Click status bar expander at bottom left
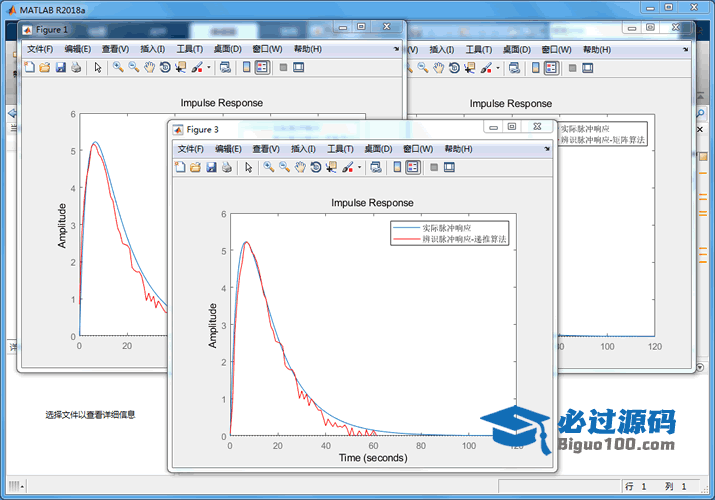This screenshot has height=500, width=715. [x=16, y=486]
